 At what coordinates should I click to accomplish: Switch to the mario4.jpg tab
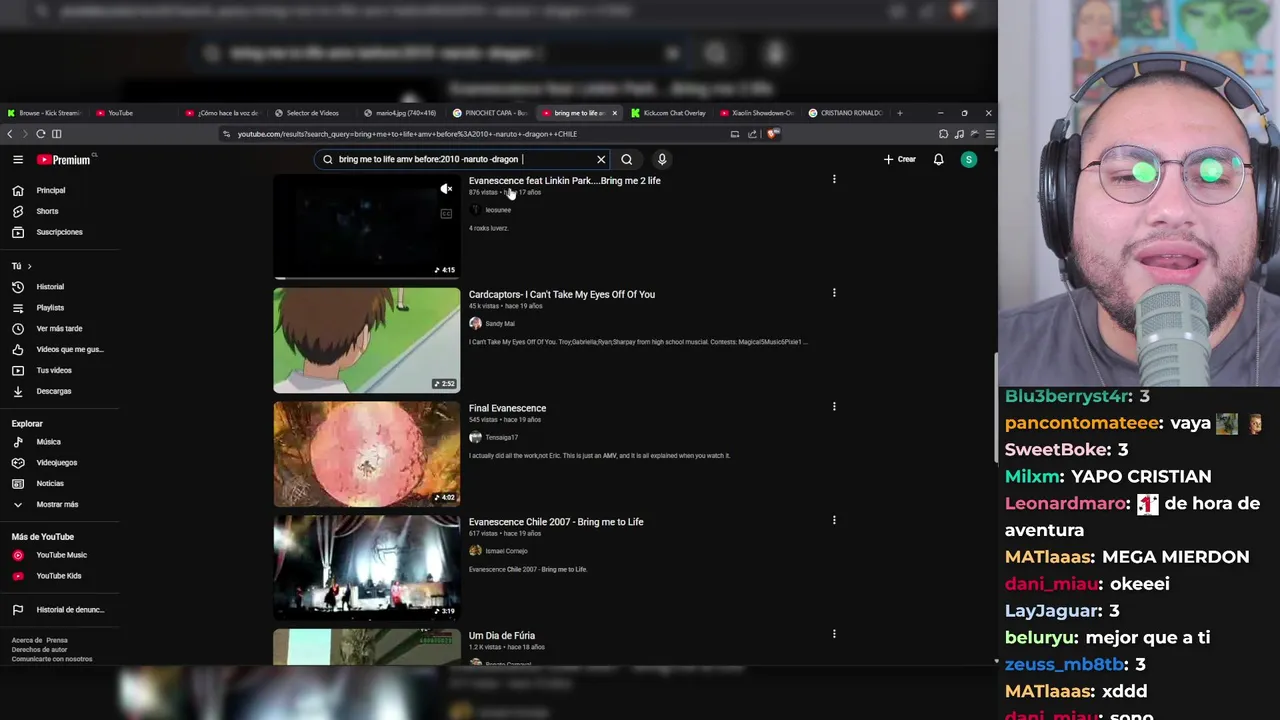tap(401, 113)
